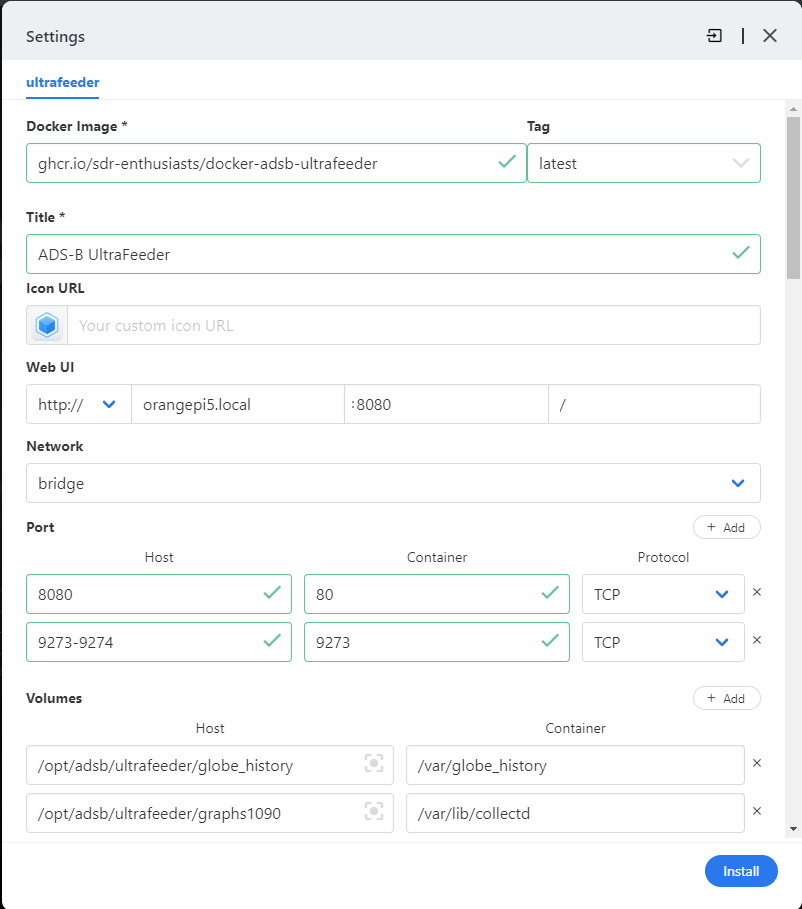Close the Settings dialog
The image size is (802, 909).
[770, 36]
